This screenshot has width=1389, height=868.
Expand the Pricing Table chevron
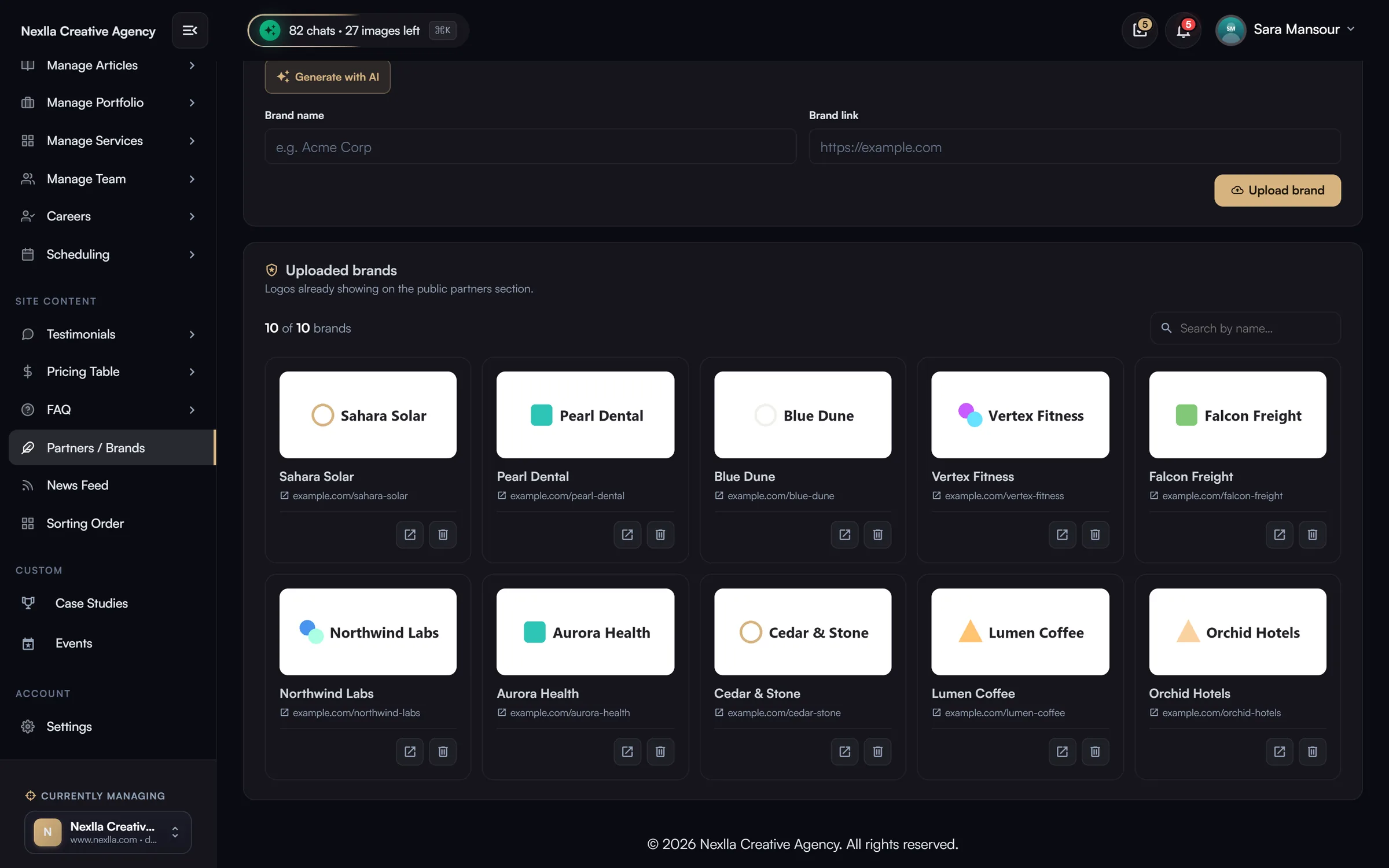pos(192,372)
